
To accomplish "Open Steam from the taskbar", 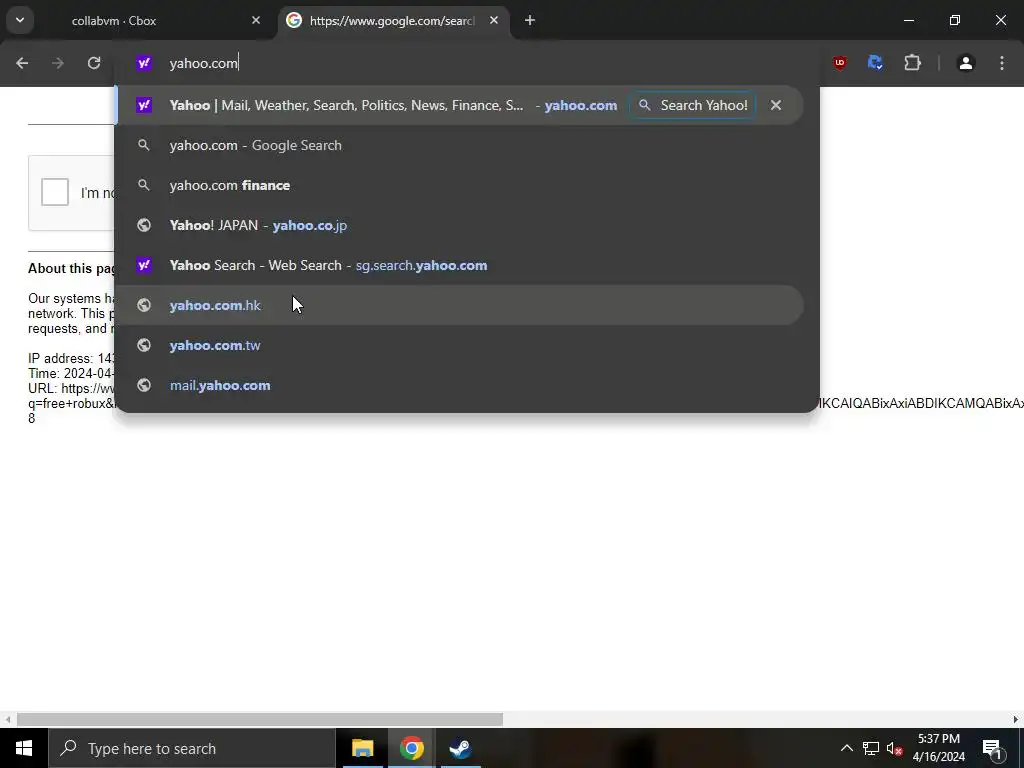I will (x=460, y=748).
